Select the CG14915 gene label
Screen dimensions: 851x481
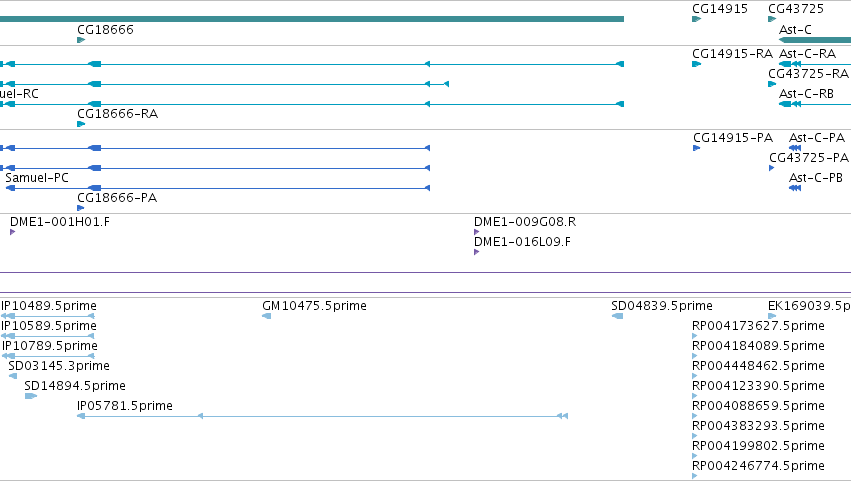tap(720, 9)
